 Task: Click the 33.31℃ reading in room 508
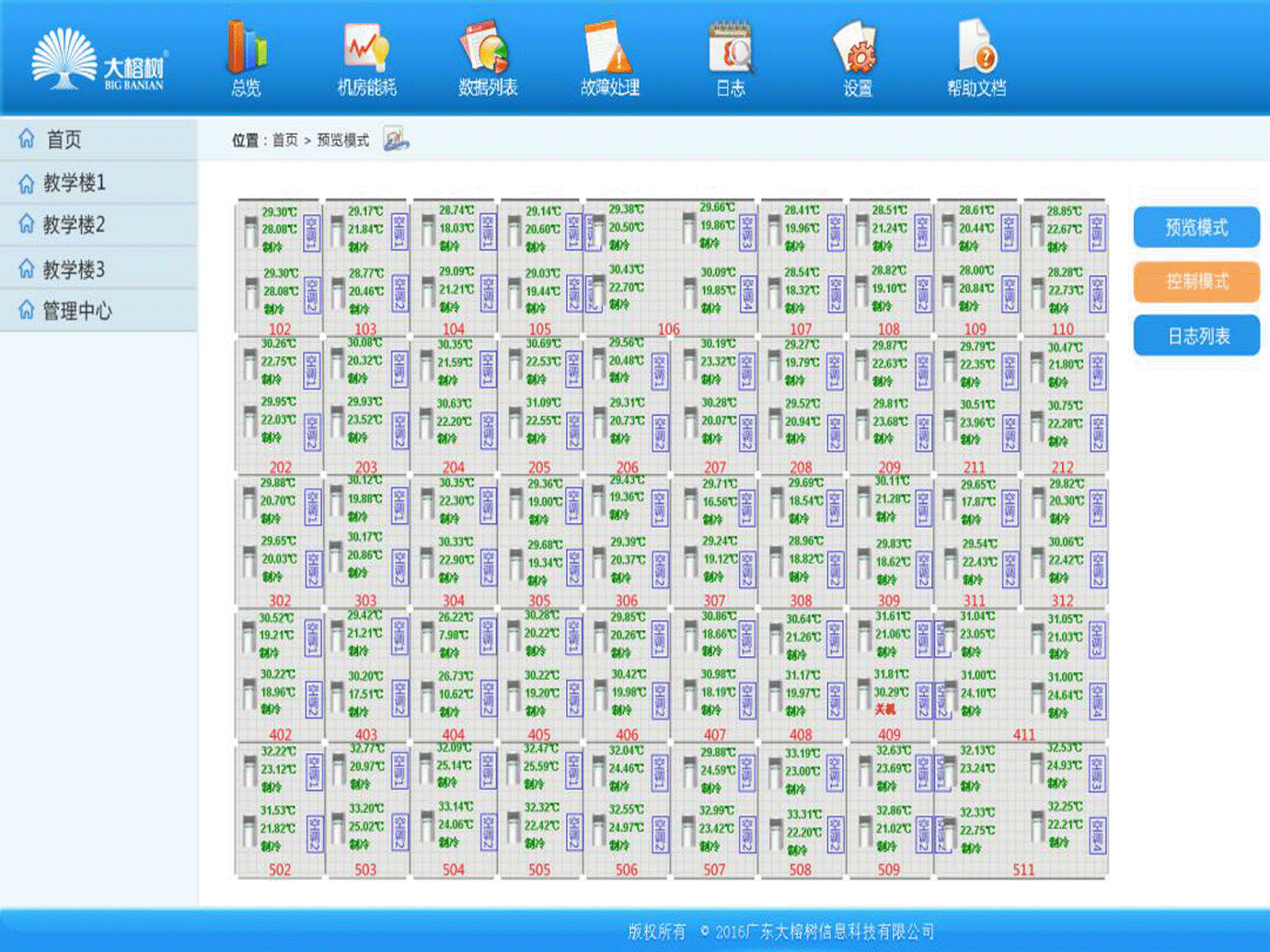[804, 815]
